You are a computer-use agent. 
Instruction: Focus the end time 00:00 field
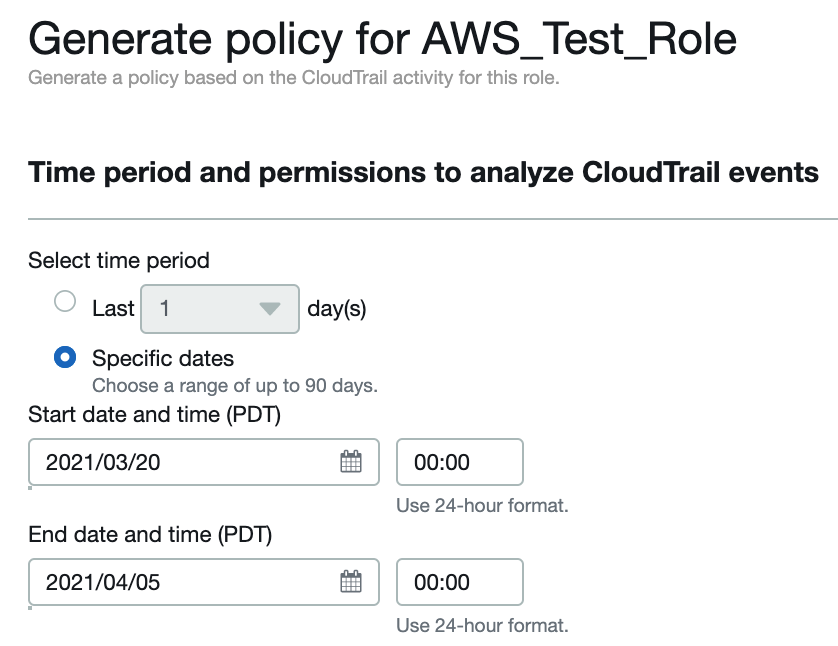click(x=459, y=581)
